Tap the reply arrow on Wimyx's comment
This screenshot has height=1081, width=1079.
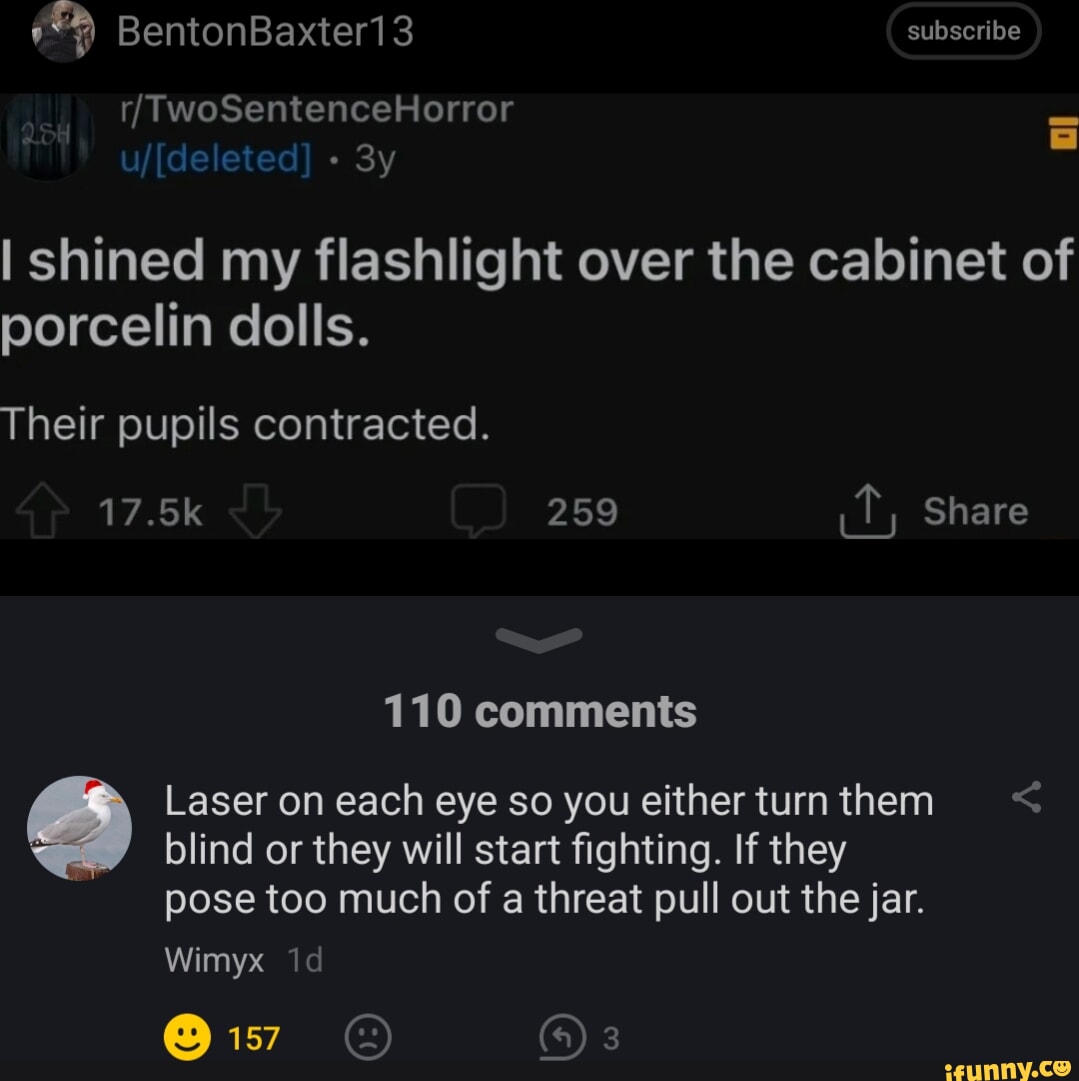pyautogui.click(x=560, y=1037)
